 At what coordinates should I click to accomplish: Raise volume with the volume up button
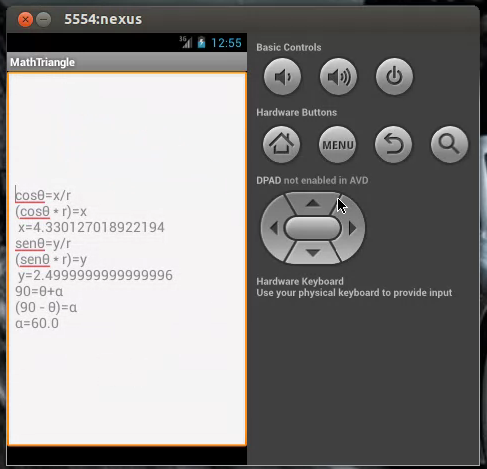[x=338, y=77]
